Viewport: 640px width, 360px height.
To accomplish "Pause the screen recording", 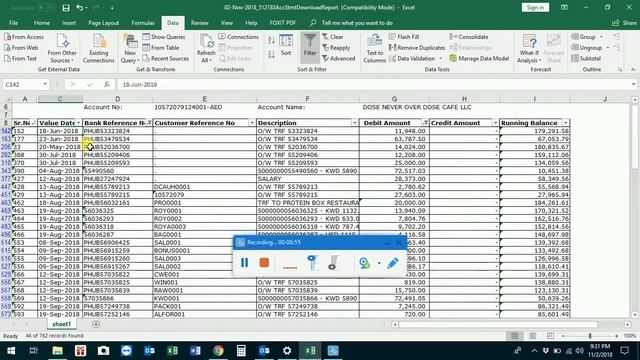I will click(244, 262).
